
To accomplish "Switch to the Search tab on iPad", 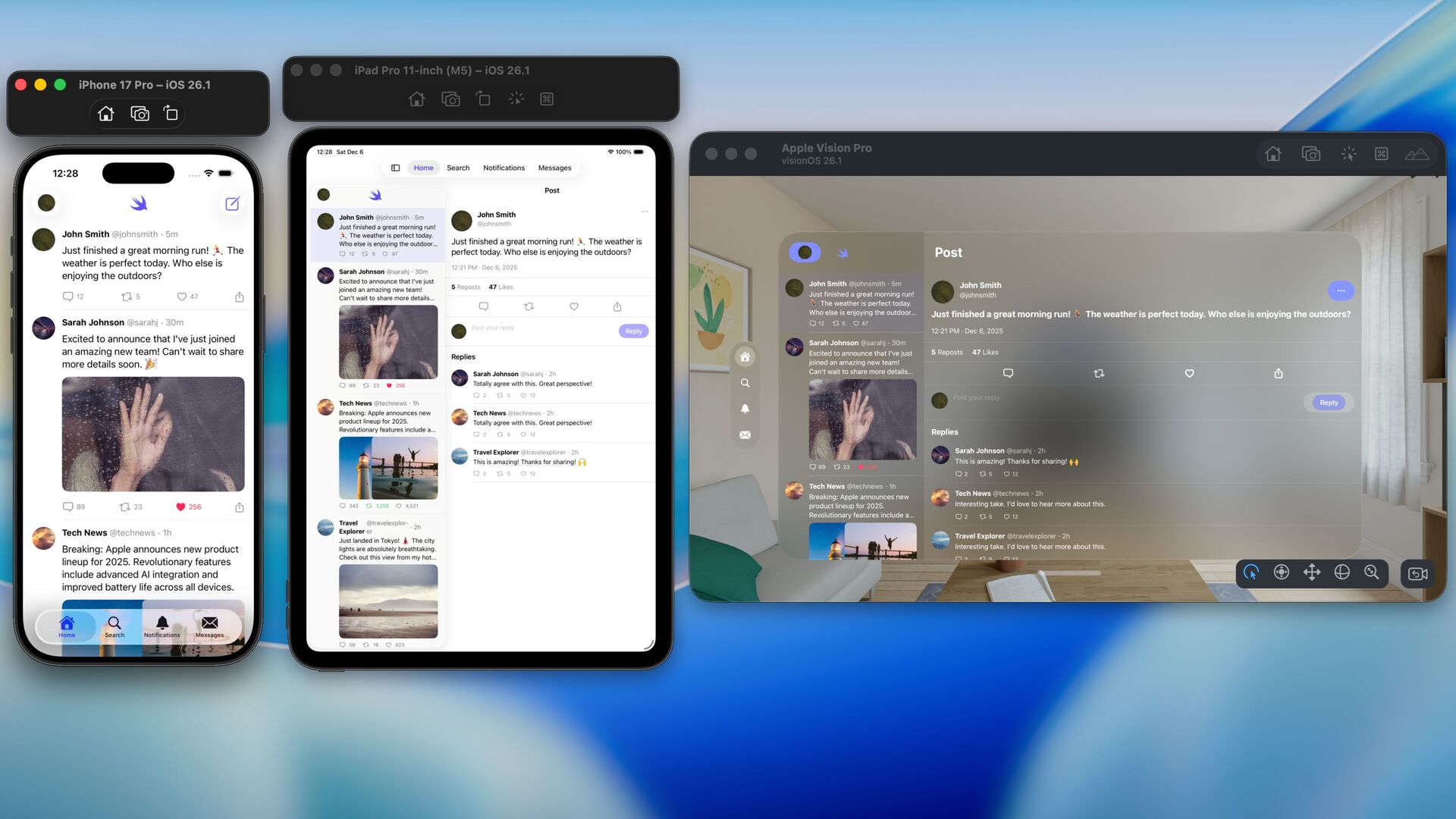I will [x=457, y=168].
